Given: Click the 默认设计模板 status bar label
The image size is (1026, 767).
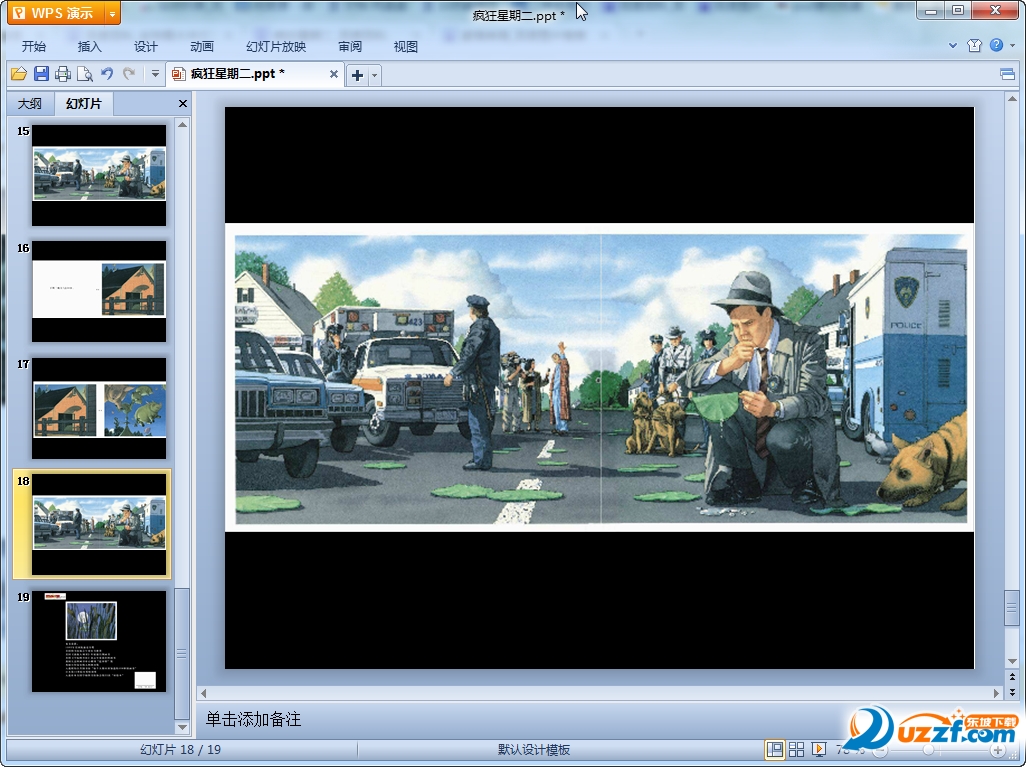Looking at the screenshot, I should coord(534,750).
